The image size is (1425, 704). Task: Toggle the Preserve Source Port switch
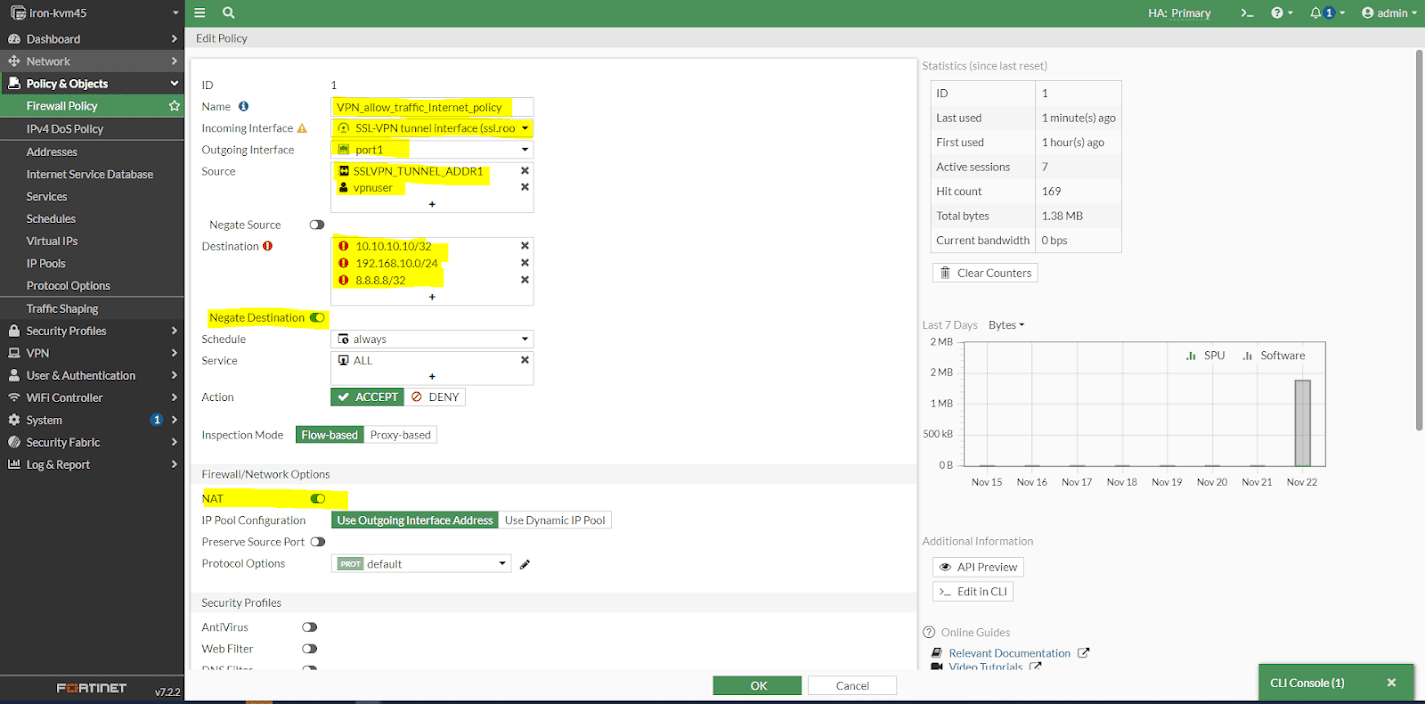(317, 542)
